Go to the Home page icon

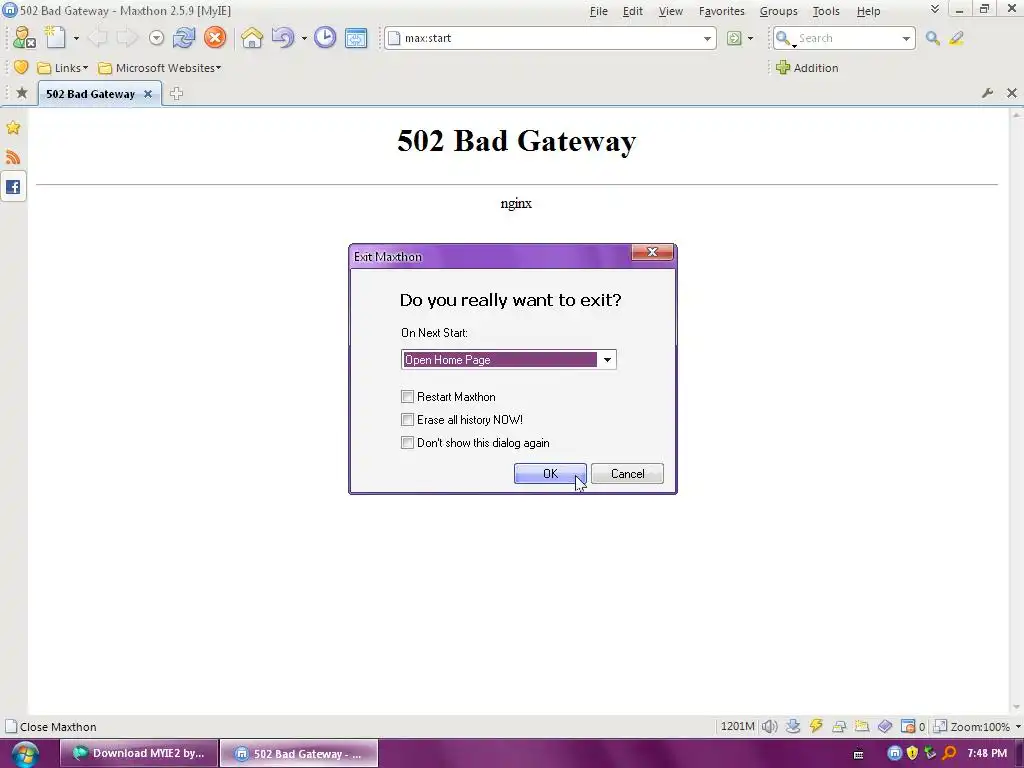pos(251,38)
